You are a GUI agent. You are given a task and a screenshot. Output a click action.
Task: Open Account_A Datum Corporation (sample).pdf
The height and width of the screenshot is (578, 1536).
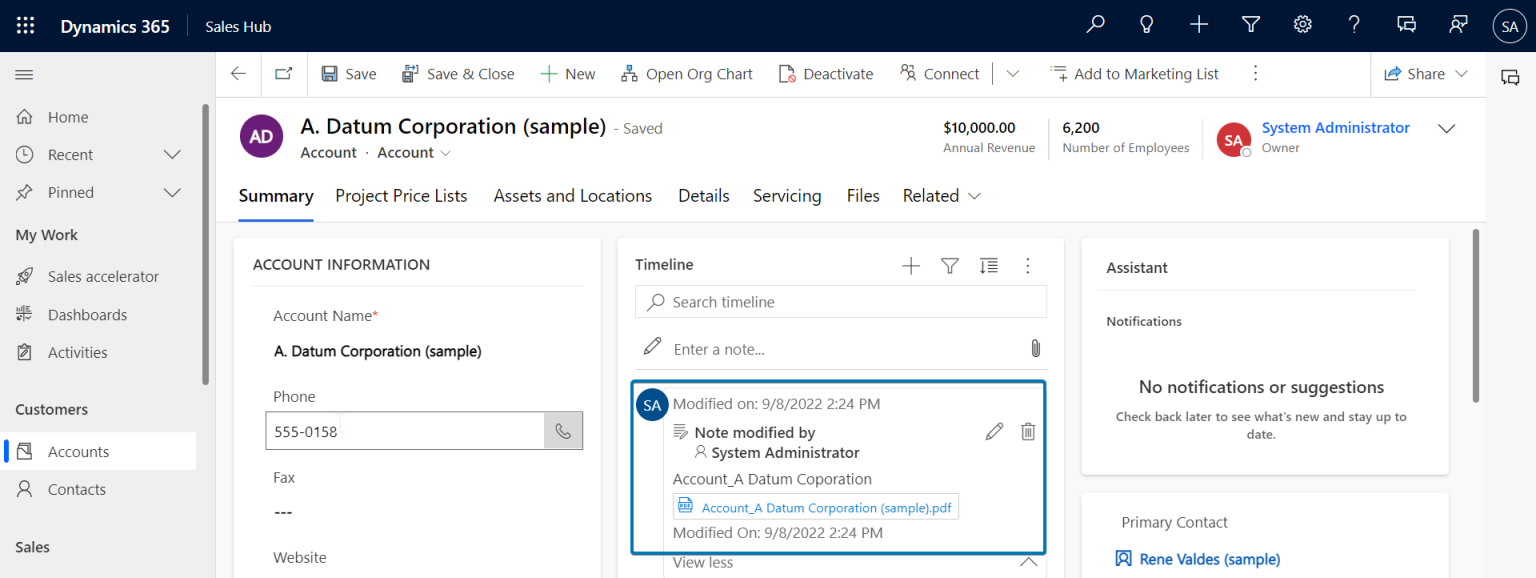click(x=826, y=507)
